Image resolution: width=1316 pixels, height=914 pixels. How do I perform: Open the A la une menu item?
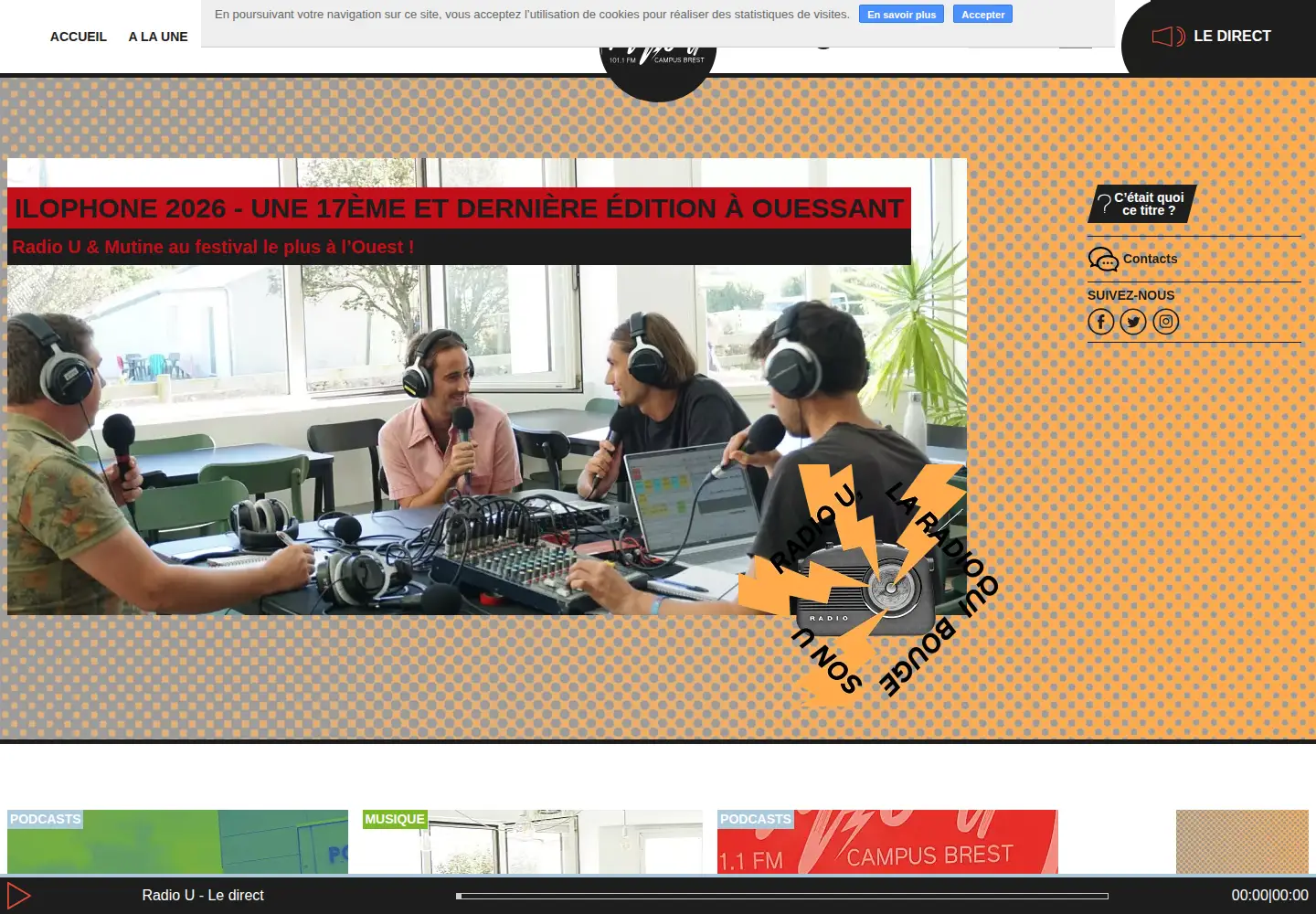[158, 37]
